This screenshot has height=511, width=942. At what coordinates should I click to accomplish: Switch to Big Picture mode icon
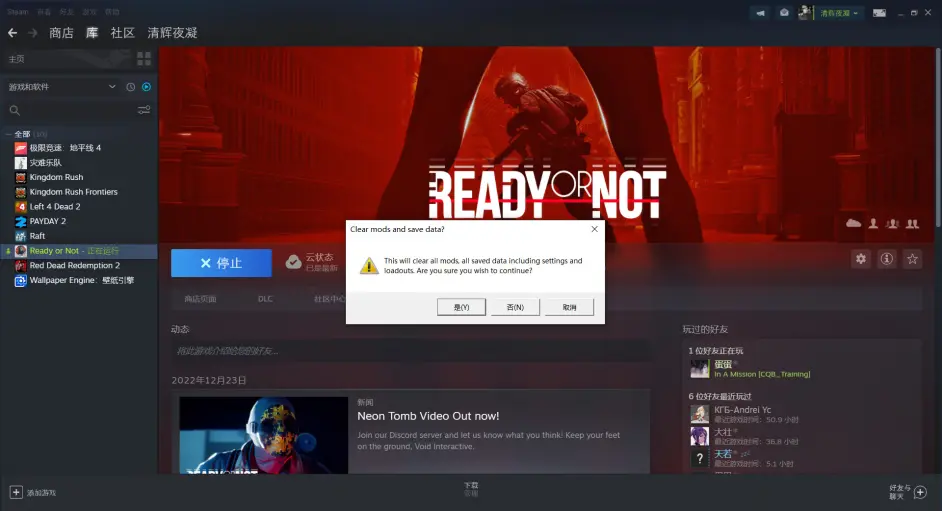tap(879, 13)
